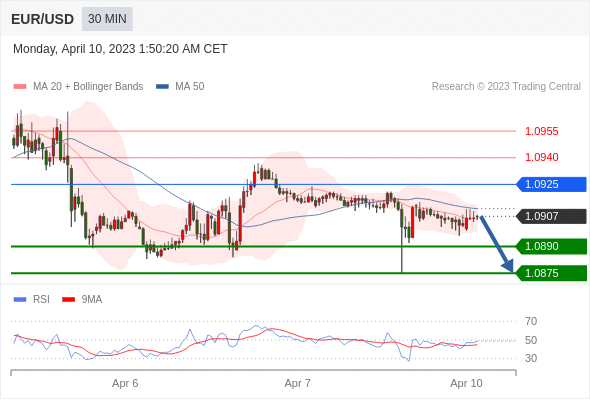Click the MA 50 blue legend swatch
This screenshot has height=400, width=590.
[162, 87]
